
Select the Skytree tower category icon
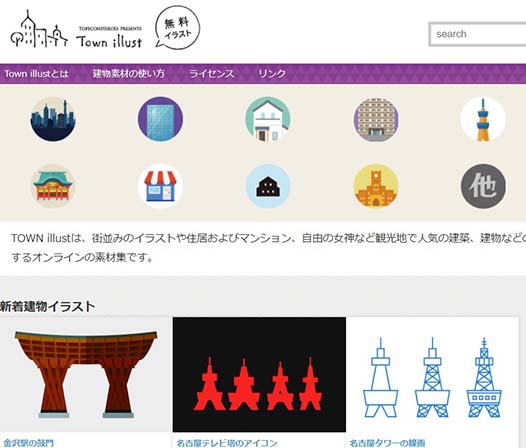pyautogui.click(x=483, y=119)
